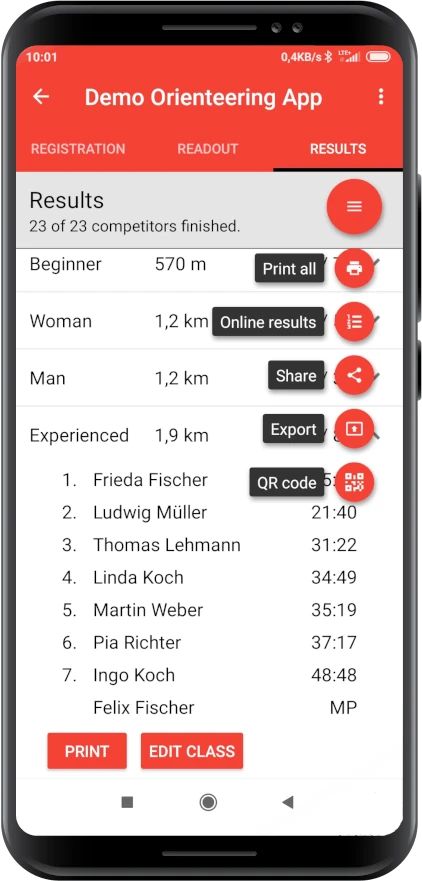Image resolution: width=422 pixels, height=881 pixels.
Task: Tap the Export upload icon
Action: [354, 429]
